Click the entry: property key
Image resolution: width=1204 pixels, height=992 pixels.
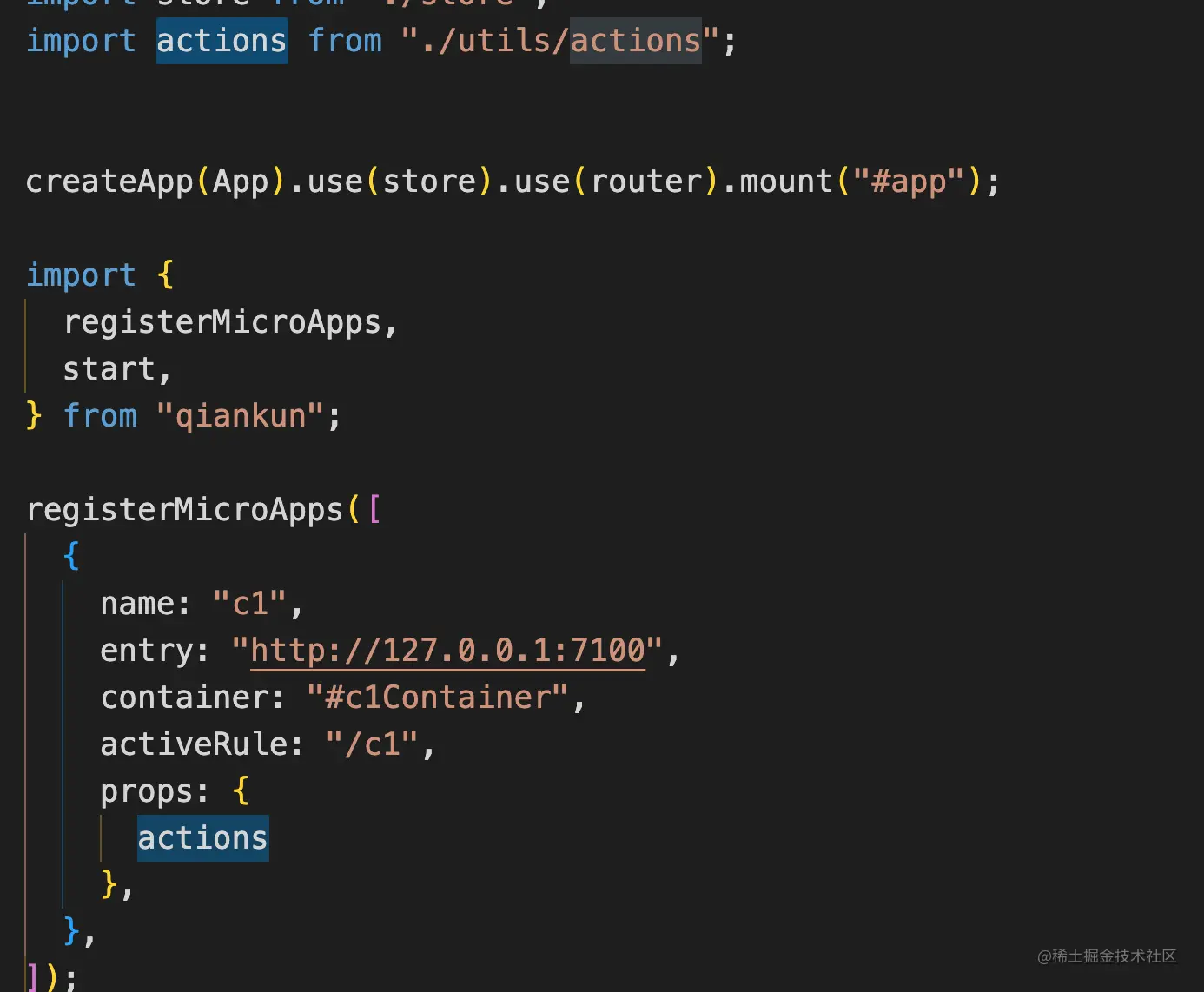155,651
